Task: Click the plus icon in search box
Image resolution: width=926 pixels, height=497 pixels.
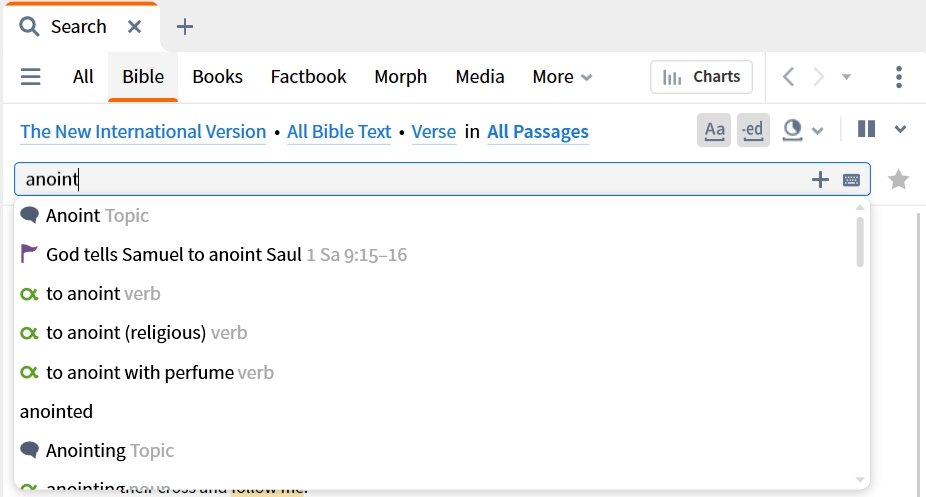Action: (820, 179)
